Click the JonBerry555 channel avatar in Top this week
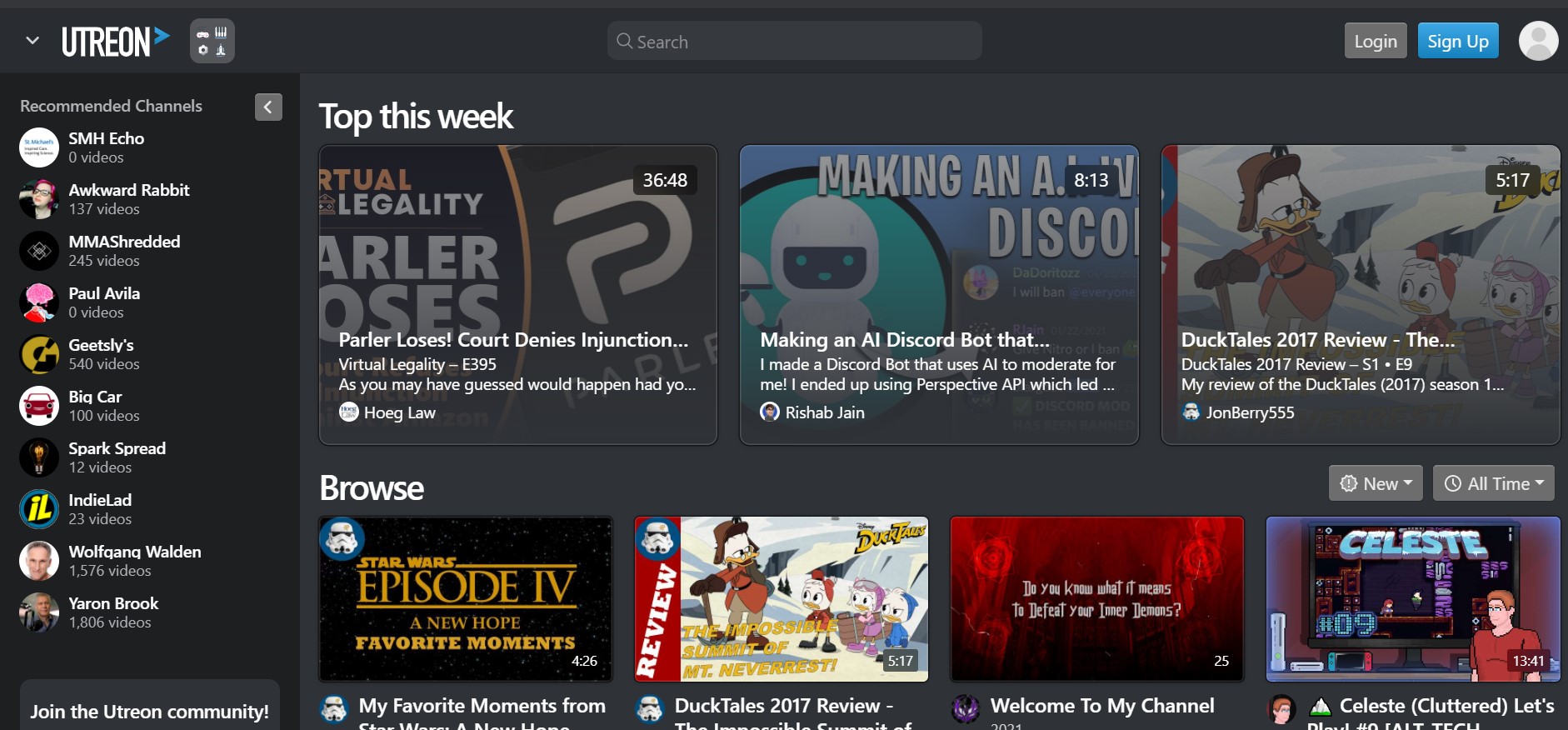Screen dimensions: 1568x730 [x=1191, y=412]
